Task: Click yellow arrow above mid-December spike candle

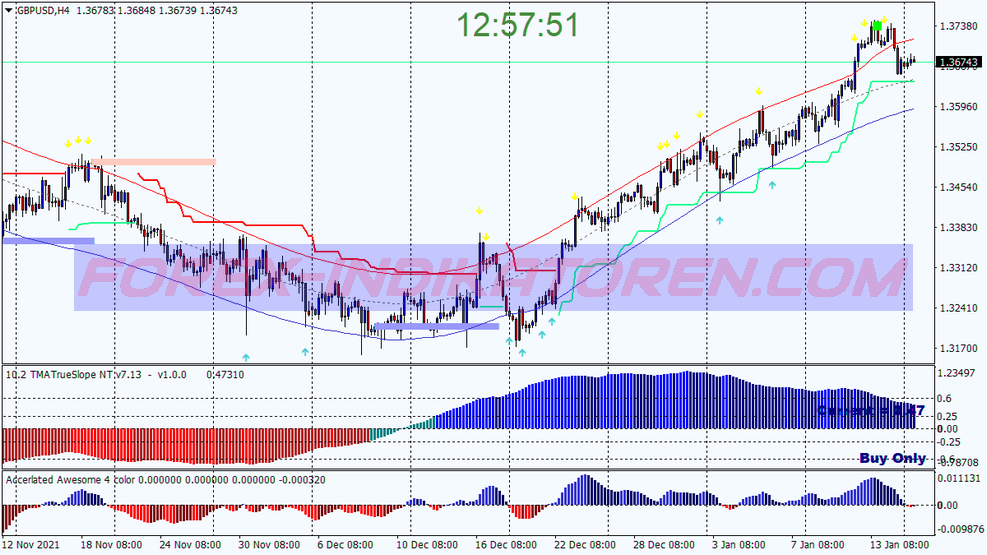Action: tap(480, 210)
